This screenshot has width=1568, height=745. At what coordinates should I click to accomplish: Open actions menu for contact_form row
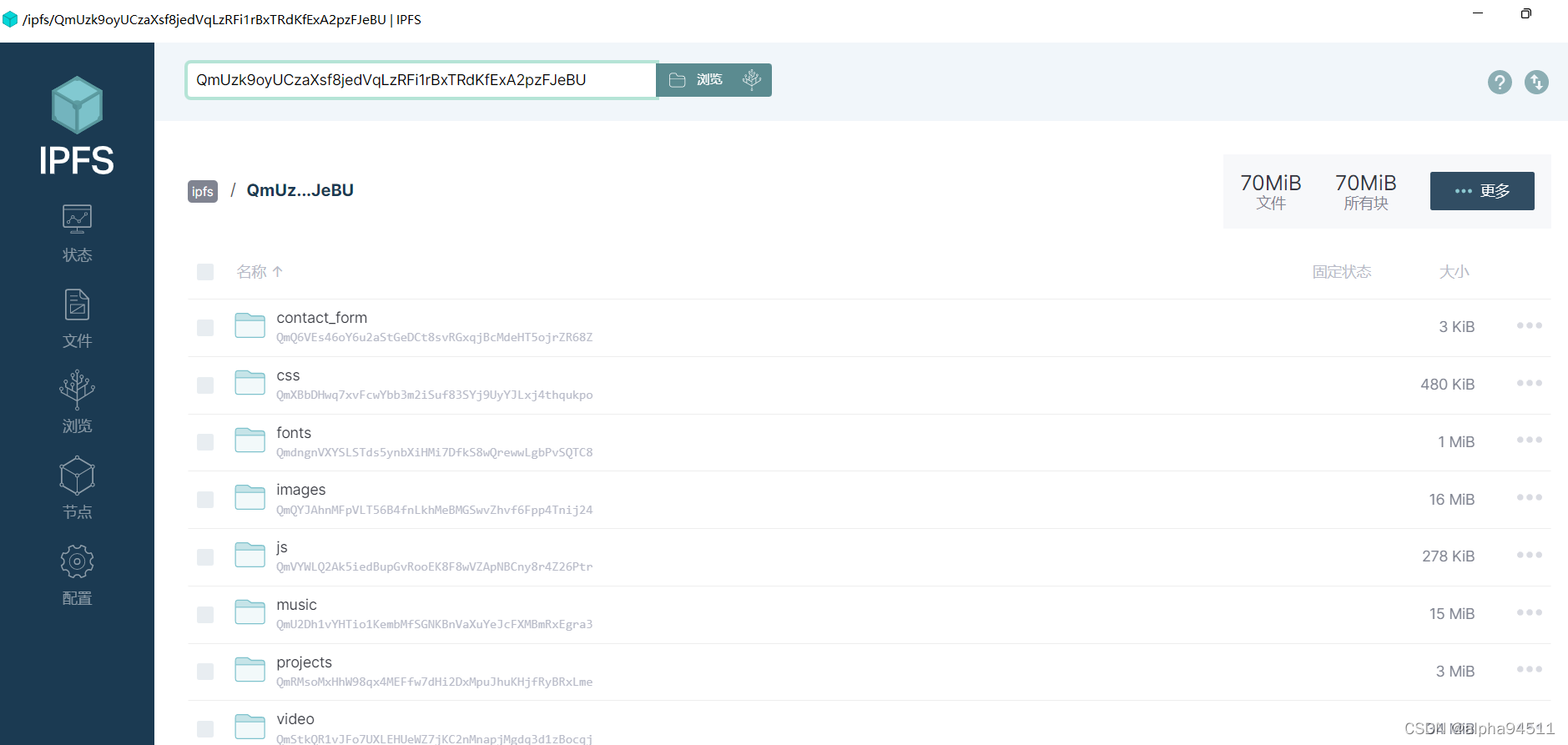[x=1529, y=325]
